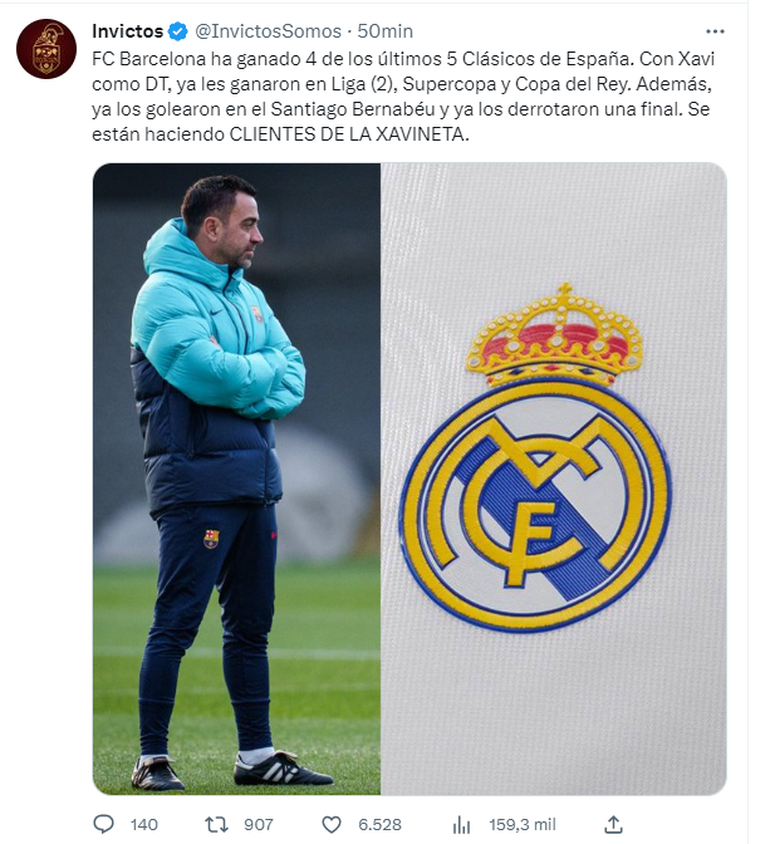Open the @InvictosSomos handle link
Viewport: 770px width, 844px height.
(268, 31)
